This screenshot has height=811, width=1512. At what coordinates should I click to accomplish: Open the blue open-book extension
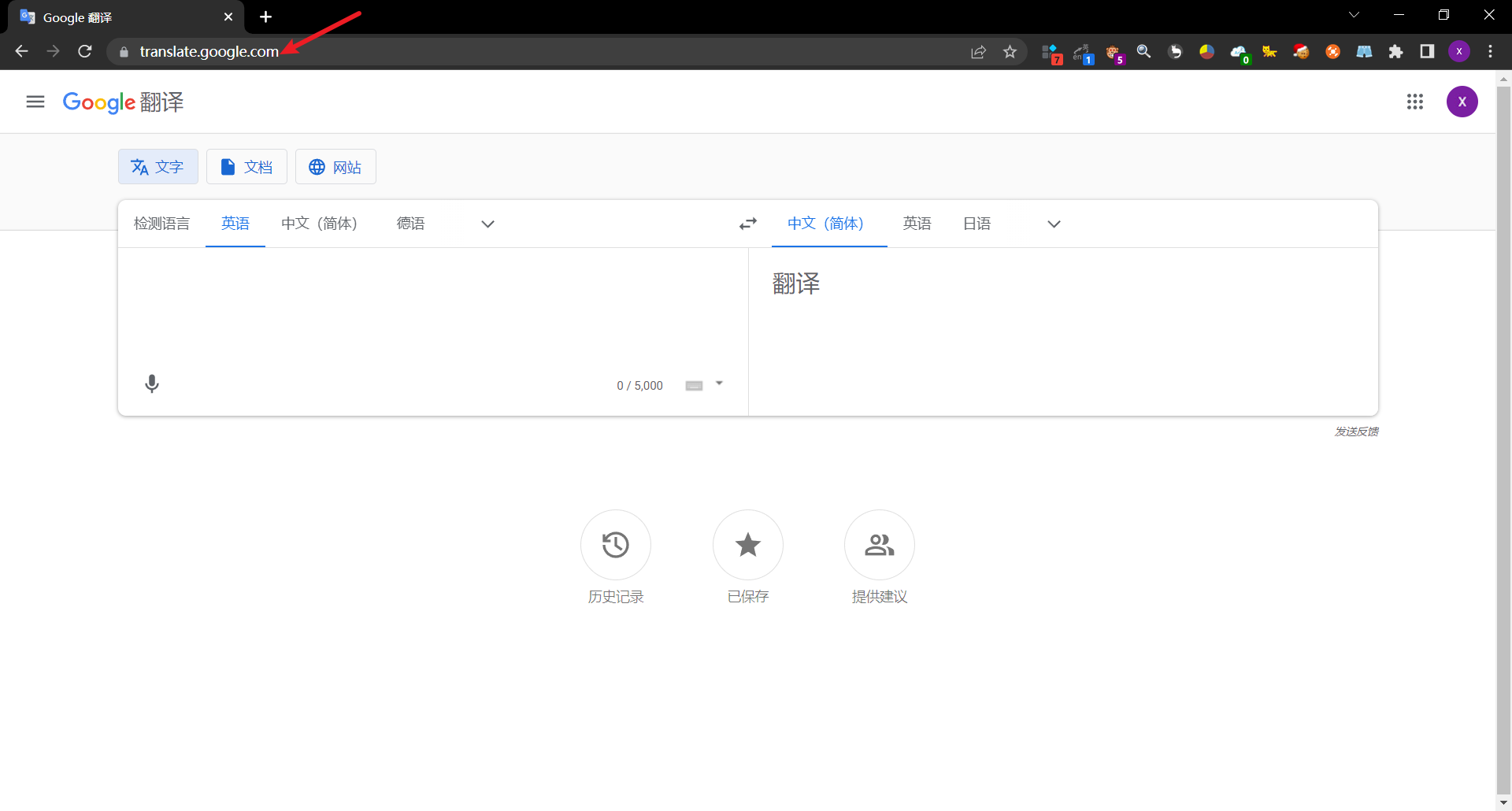pos(1364,52)
